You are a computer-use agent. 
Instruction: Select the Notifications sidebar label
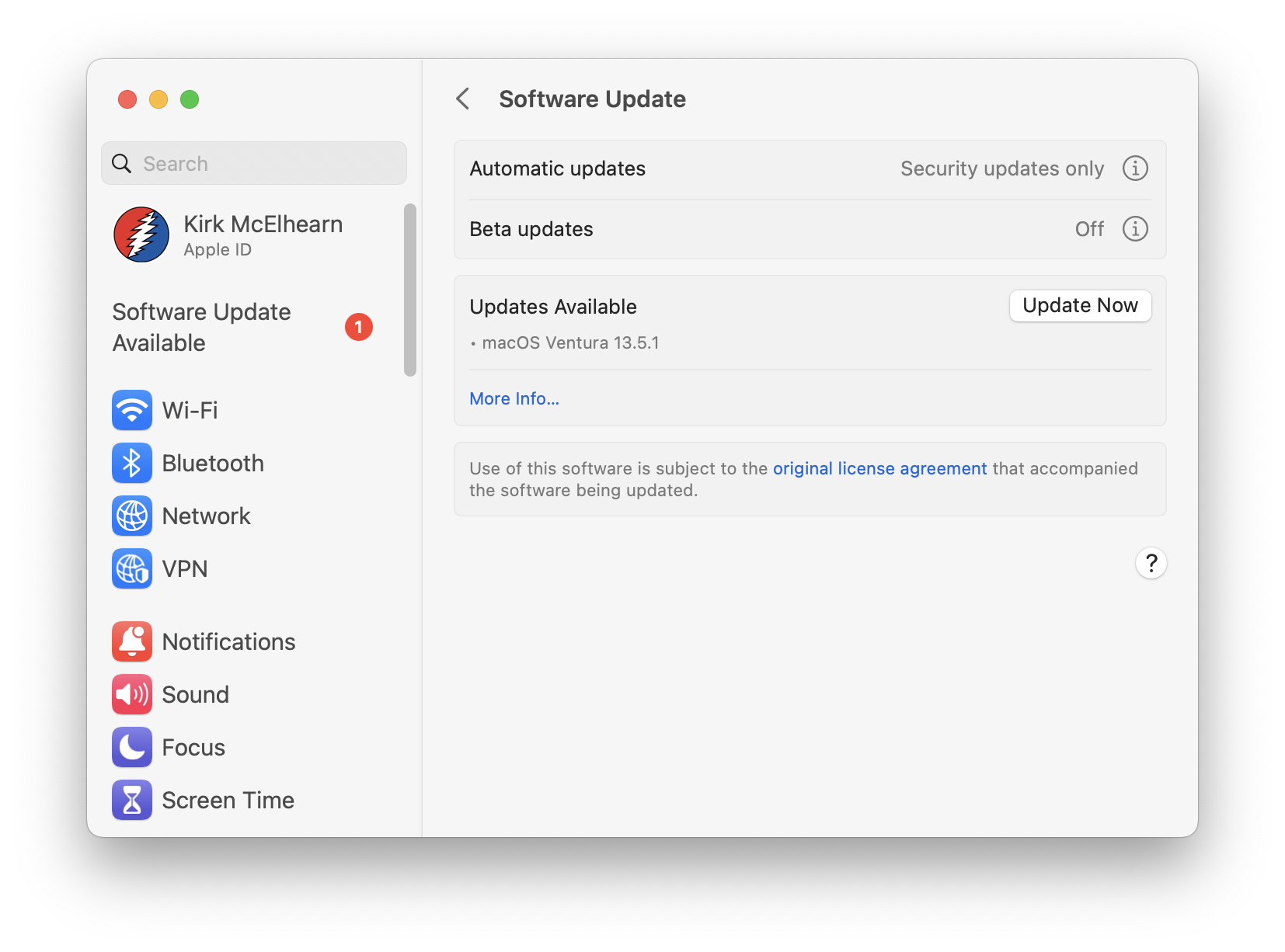click(228, 641)
